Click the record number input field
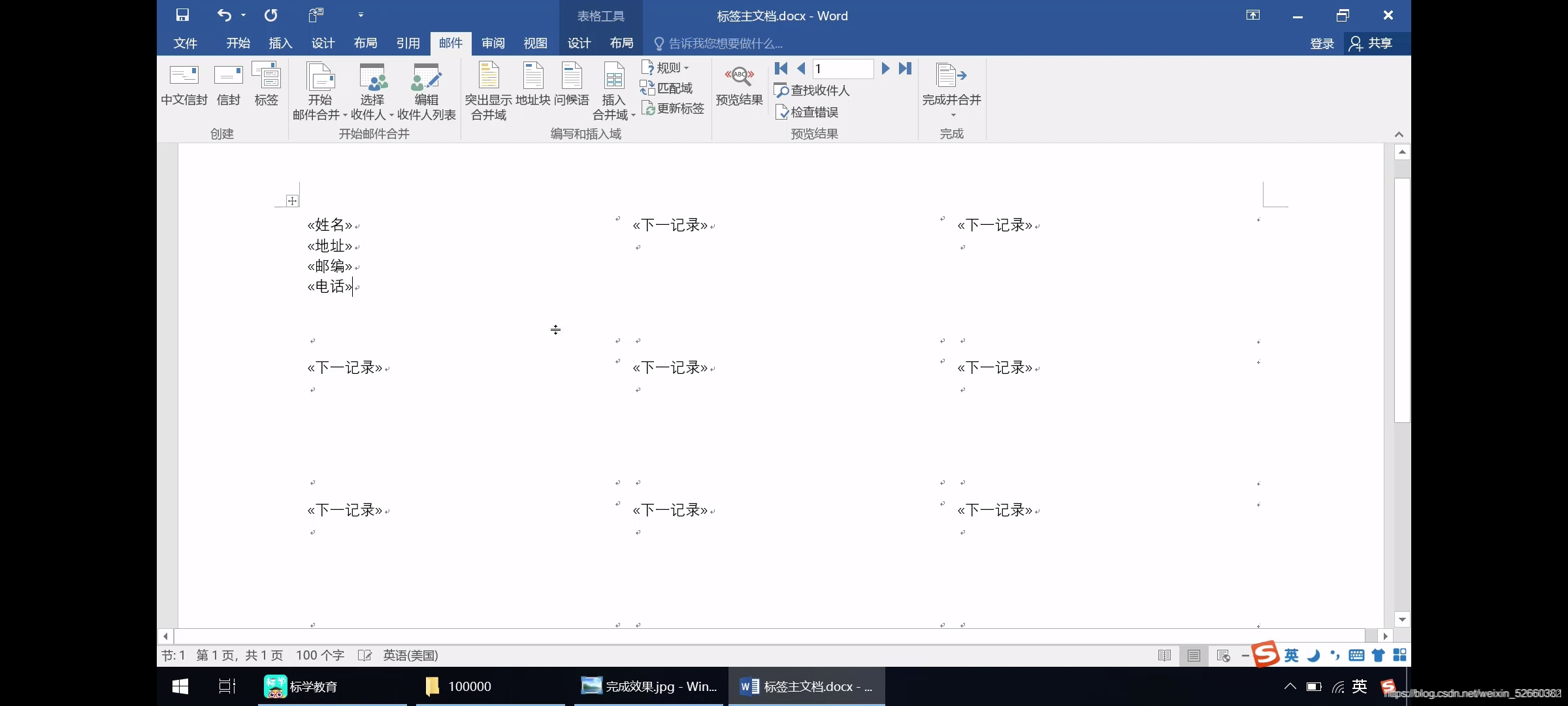Viewport: 1568px width, 706px height. 843,69
